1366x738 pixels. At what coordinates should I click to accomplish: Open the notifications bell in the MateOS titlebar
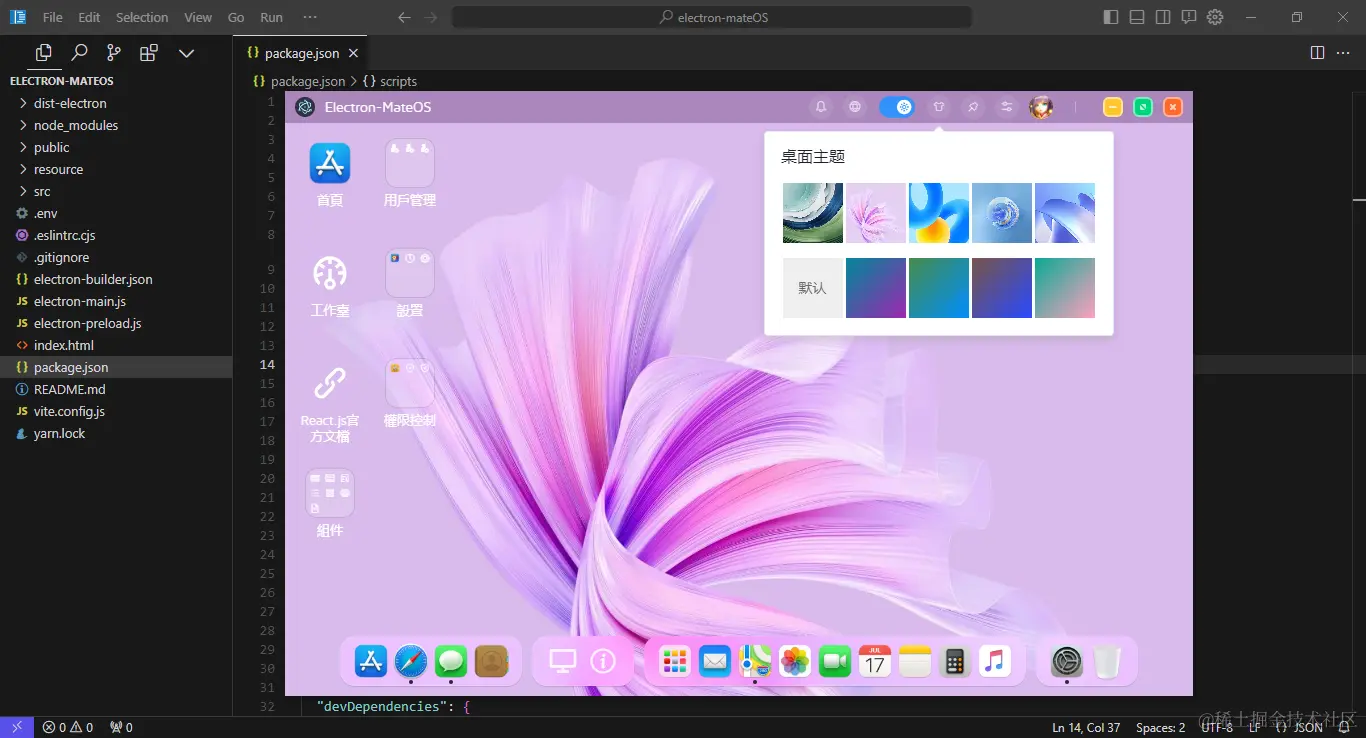(820, 106)
